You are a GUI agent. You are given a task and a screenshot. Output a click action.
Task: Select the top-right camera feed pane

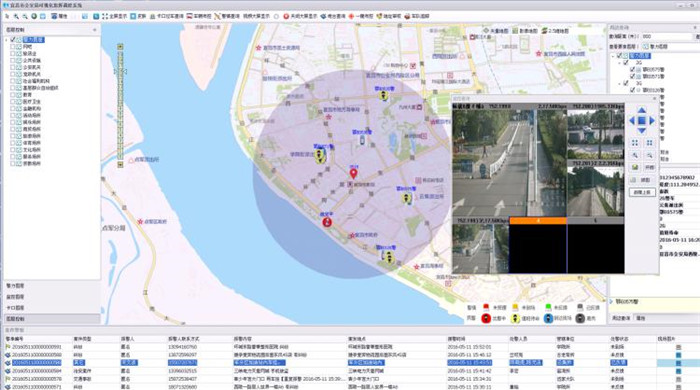click(x=596, y=131)
